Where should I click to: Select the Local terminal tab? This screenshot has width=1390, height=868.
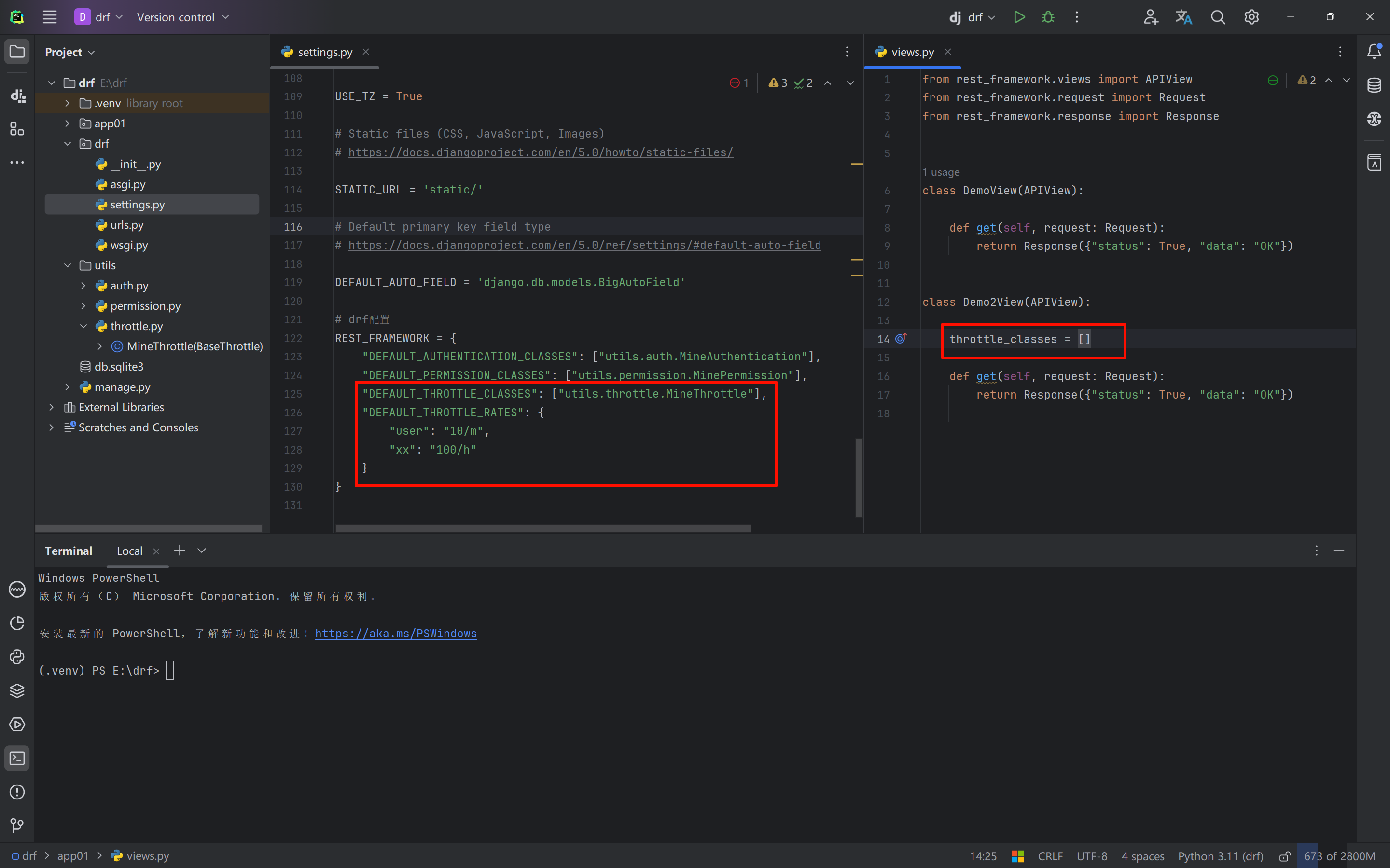tap(129, 551)
